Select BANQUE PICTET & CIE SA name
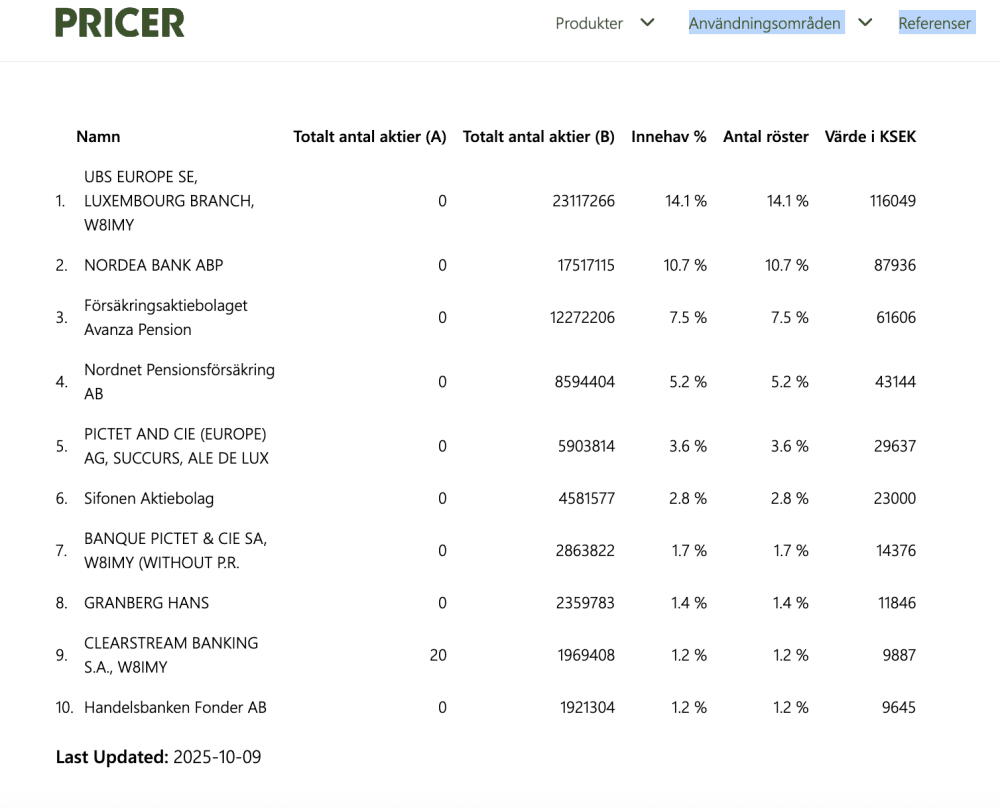1000x808 pixels. pos(175,551)
